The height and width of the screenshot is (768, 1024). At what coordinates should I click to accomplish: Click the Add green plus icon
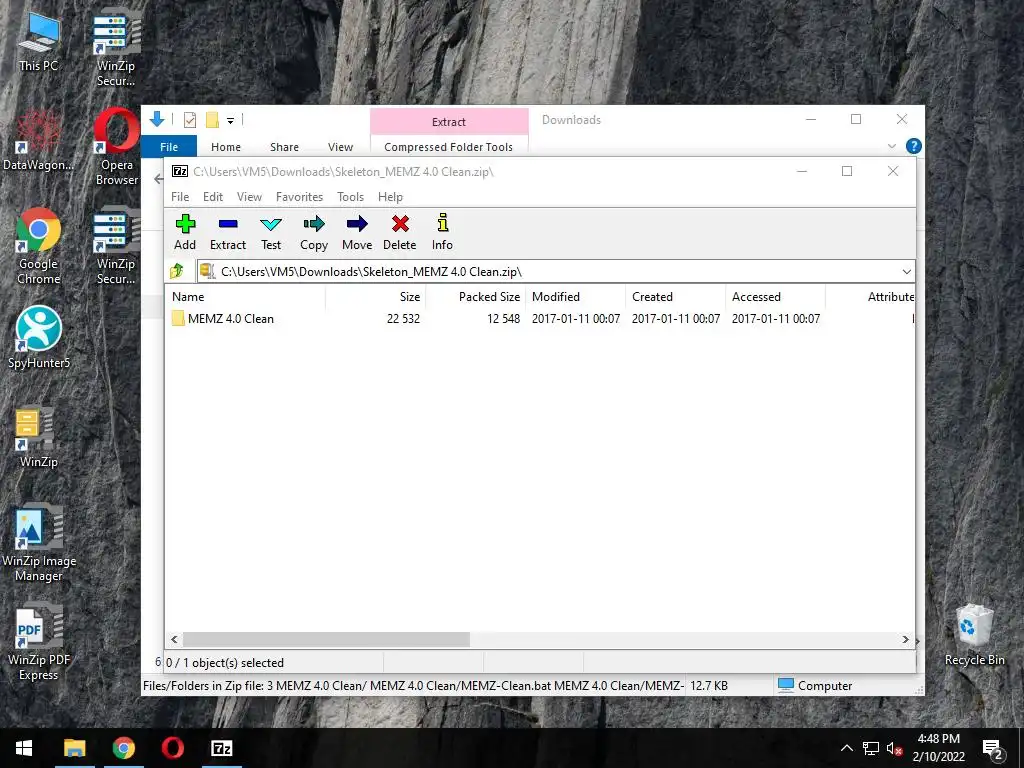click(185, 224)
